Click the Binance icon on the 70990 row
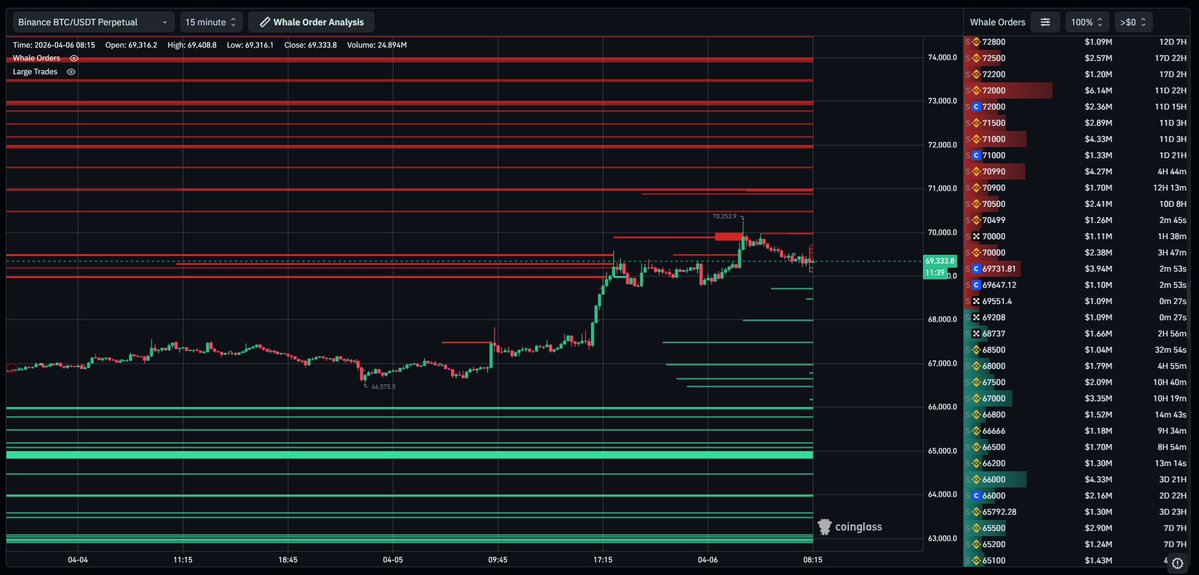Viewport: 1199px width, 575px height. 975,171
